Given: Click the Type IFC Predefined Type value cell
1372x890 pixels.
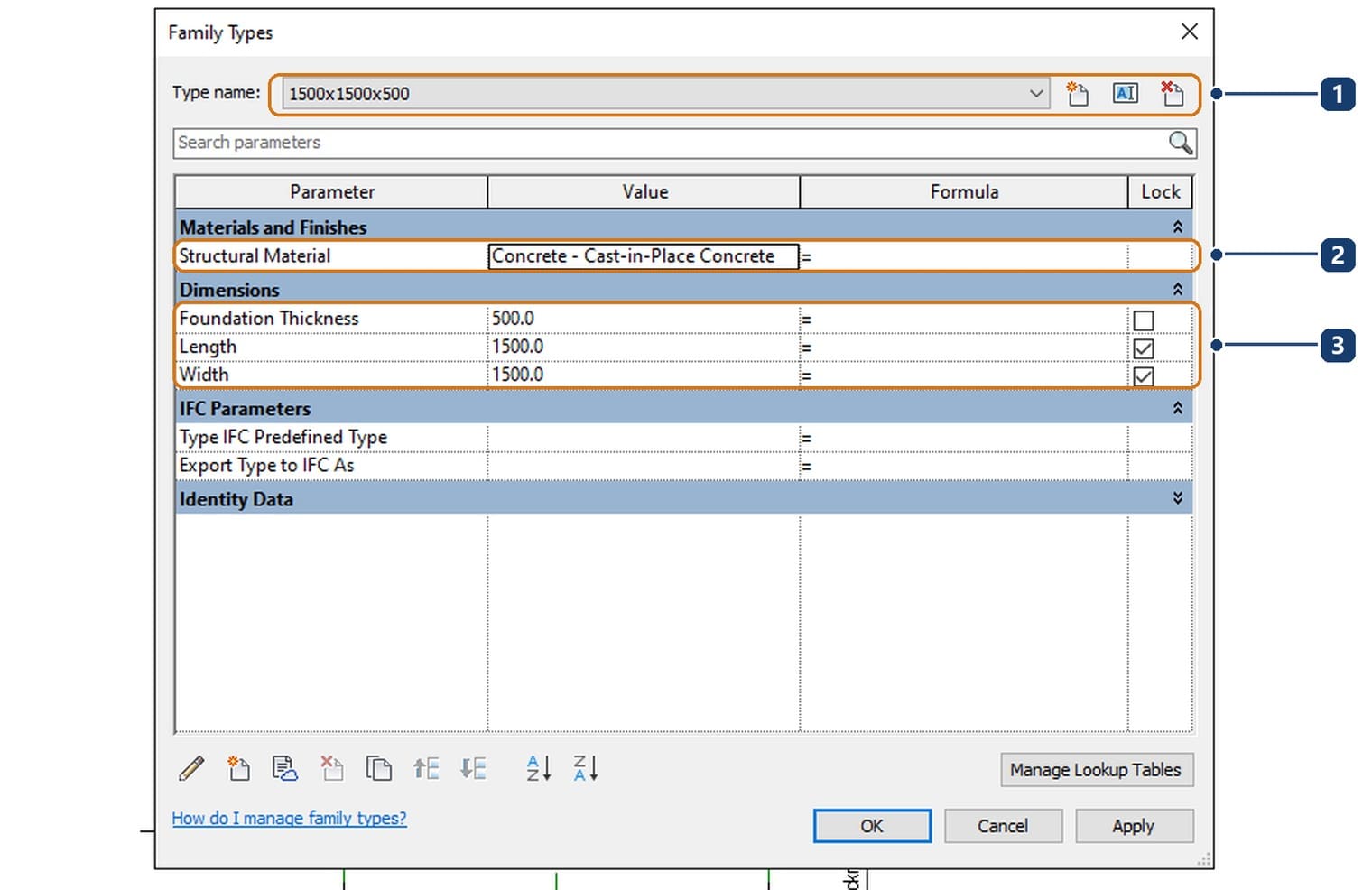Looking at the screenshot, I should [x=644, y=438].
